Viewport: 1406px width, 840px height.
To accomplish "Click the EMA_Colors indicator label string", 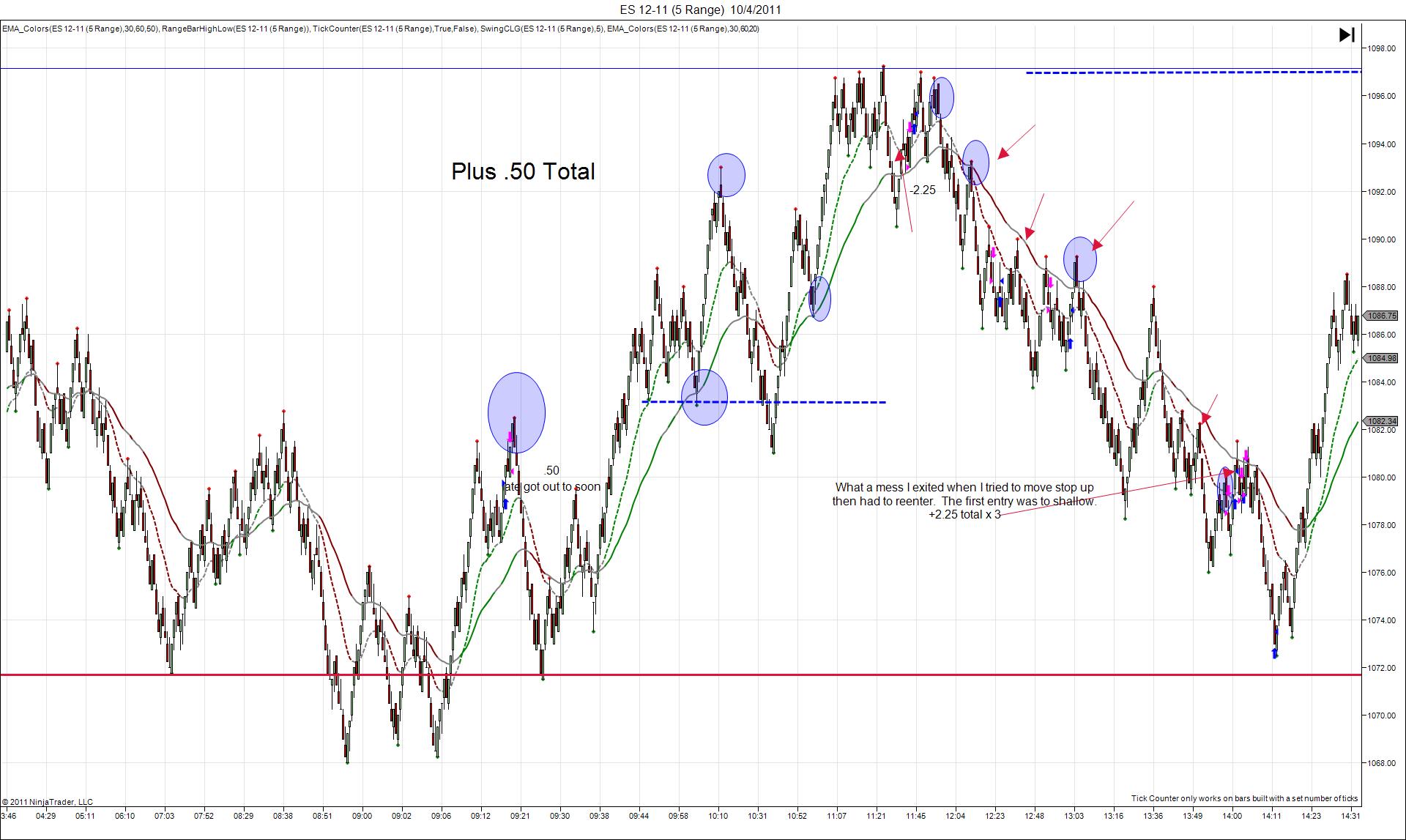I will (x=381, y=29).
